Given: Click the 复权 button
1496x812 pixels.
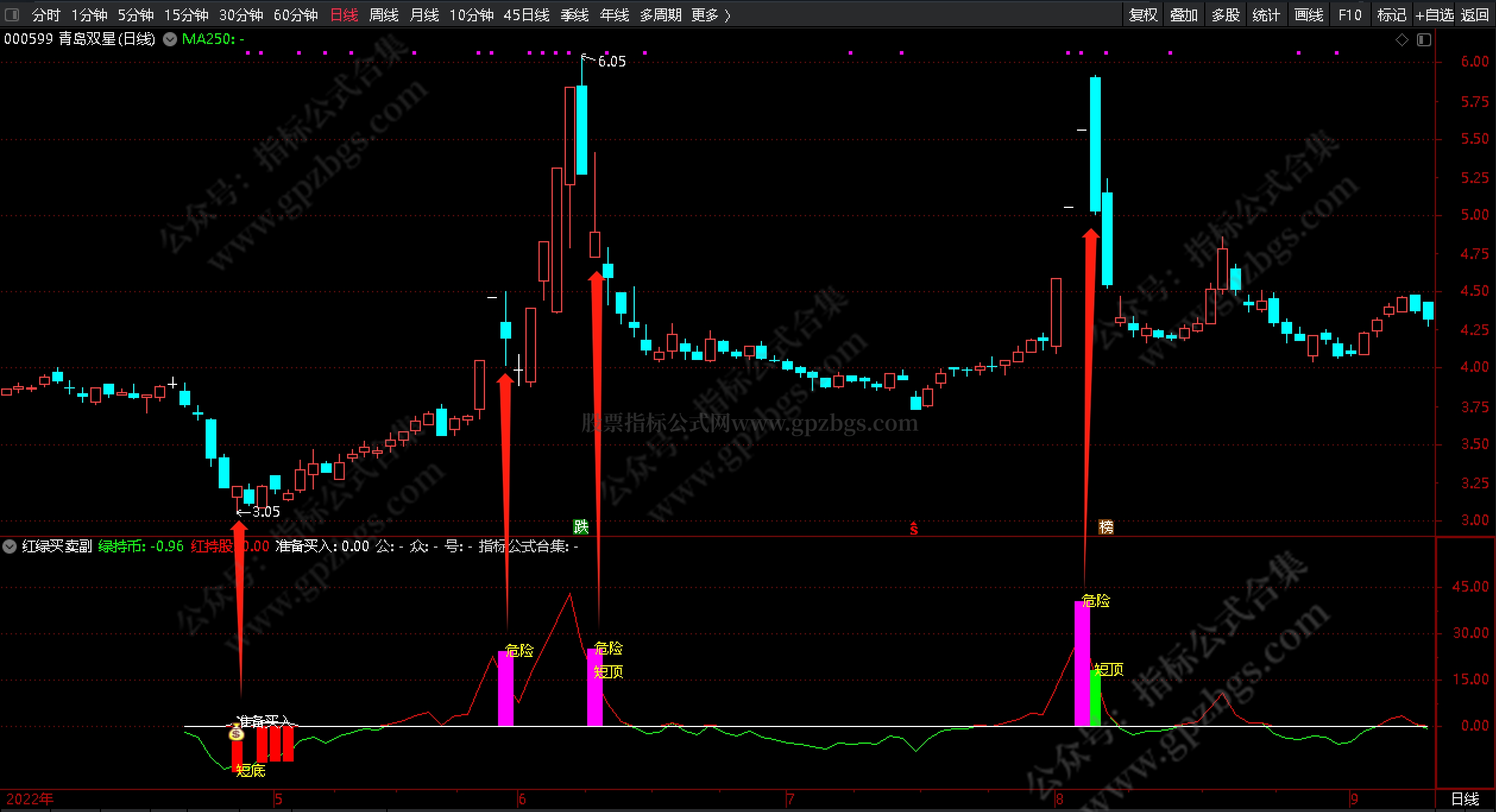Looking at the screenshot, I should (x=1143, y=15).
